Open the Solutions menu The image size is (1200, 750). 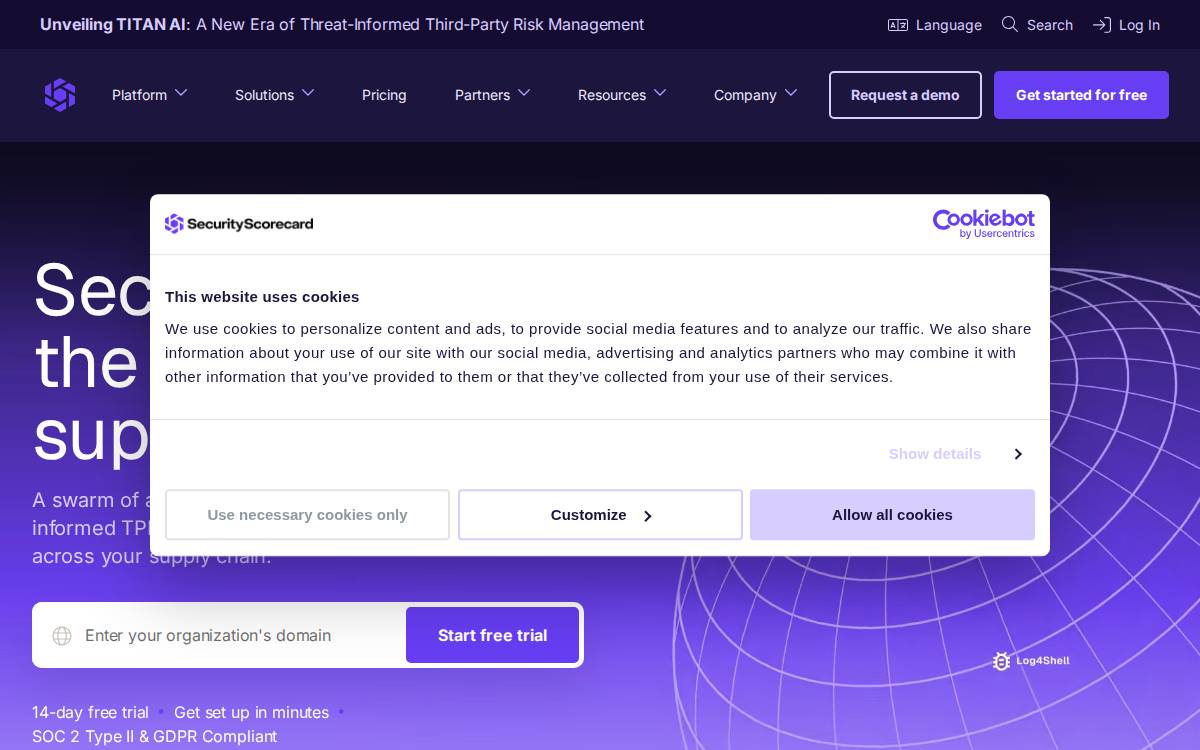point(264,95)
